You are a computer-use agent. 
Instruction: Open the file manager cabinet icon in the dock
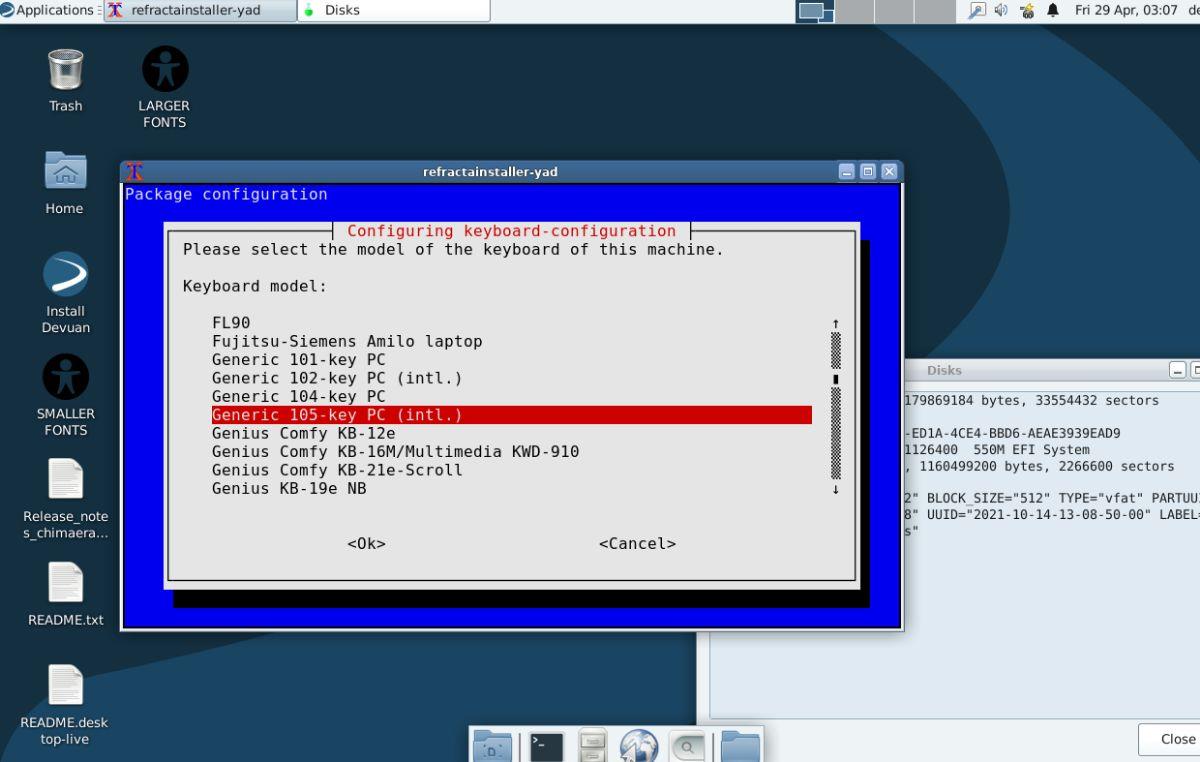591,745
